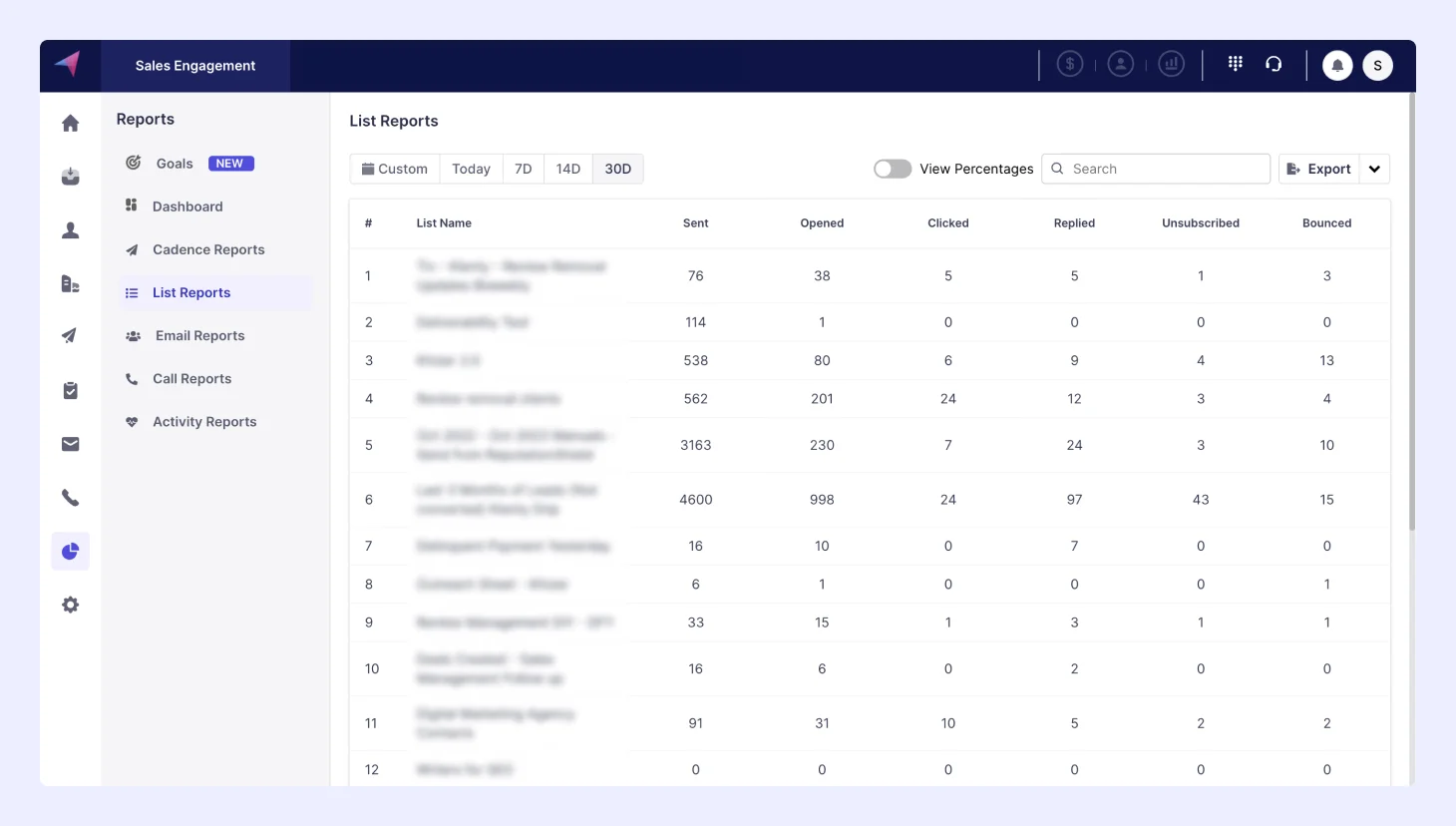Click the home icon in left sidebar
The height and width of the screenshot is (826, 1456).
click(70, 123)
